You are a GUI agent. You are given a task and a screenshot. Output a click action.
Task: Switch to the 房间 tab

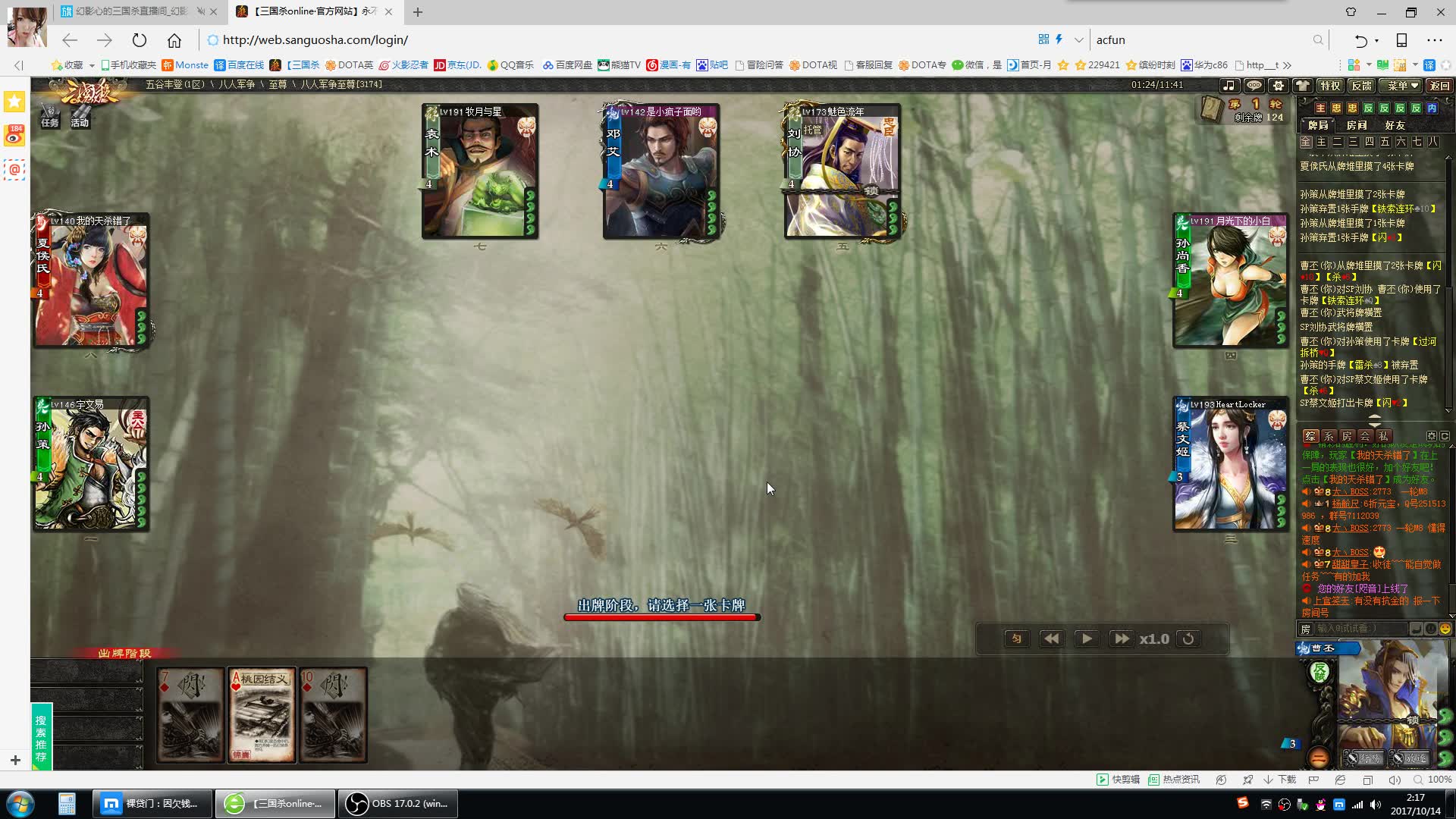coord(1357,125)
